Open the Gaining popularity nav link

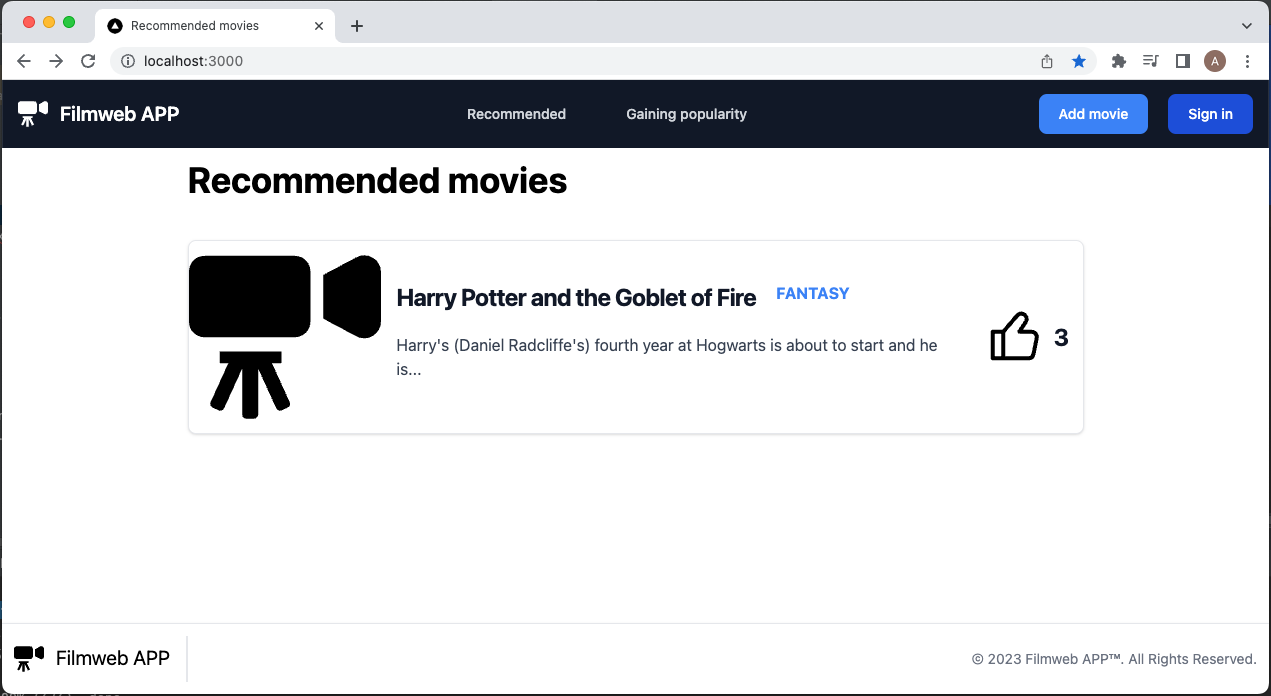[x=686, y=114]
